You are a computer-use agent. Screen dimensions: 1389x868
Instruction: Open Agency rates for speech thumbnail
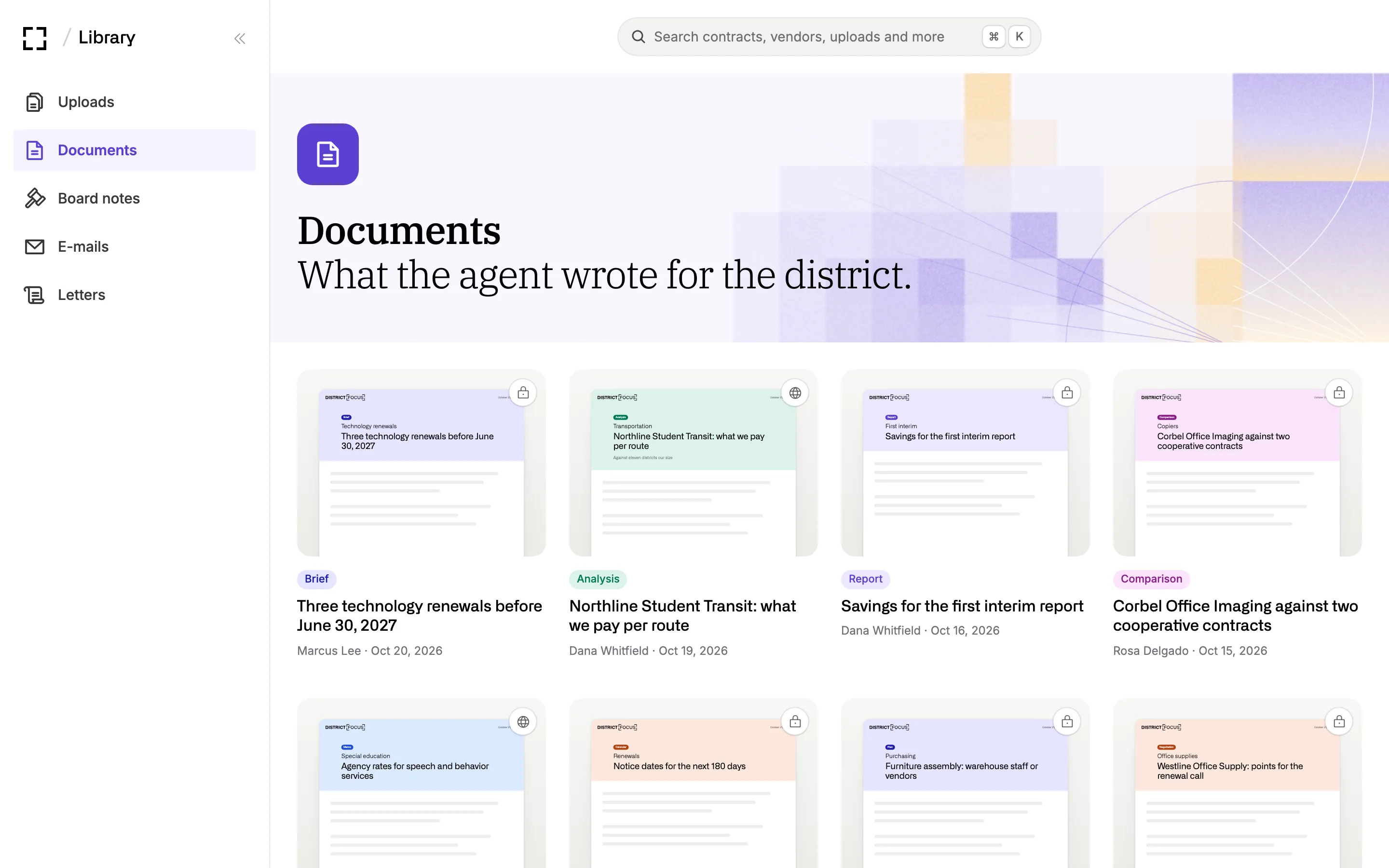tap(422, 784)
